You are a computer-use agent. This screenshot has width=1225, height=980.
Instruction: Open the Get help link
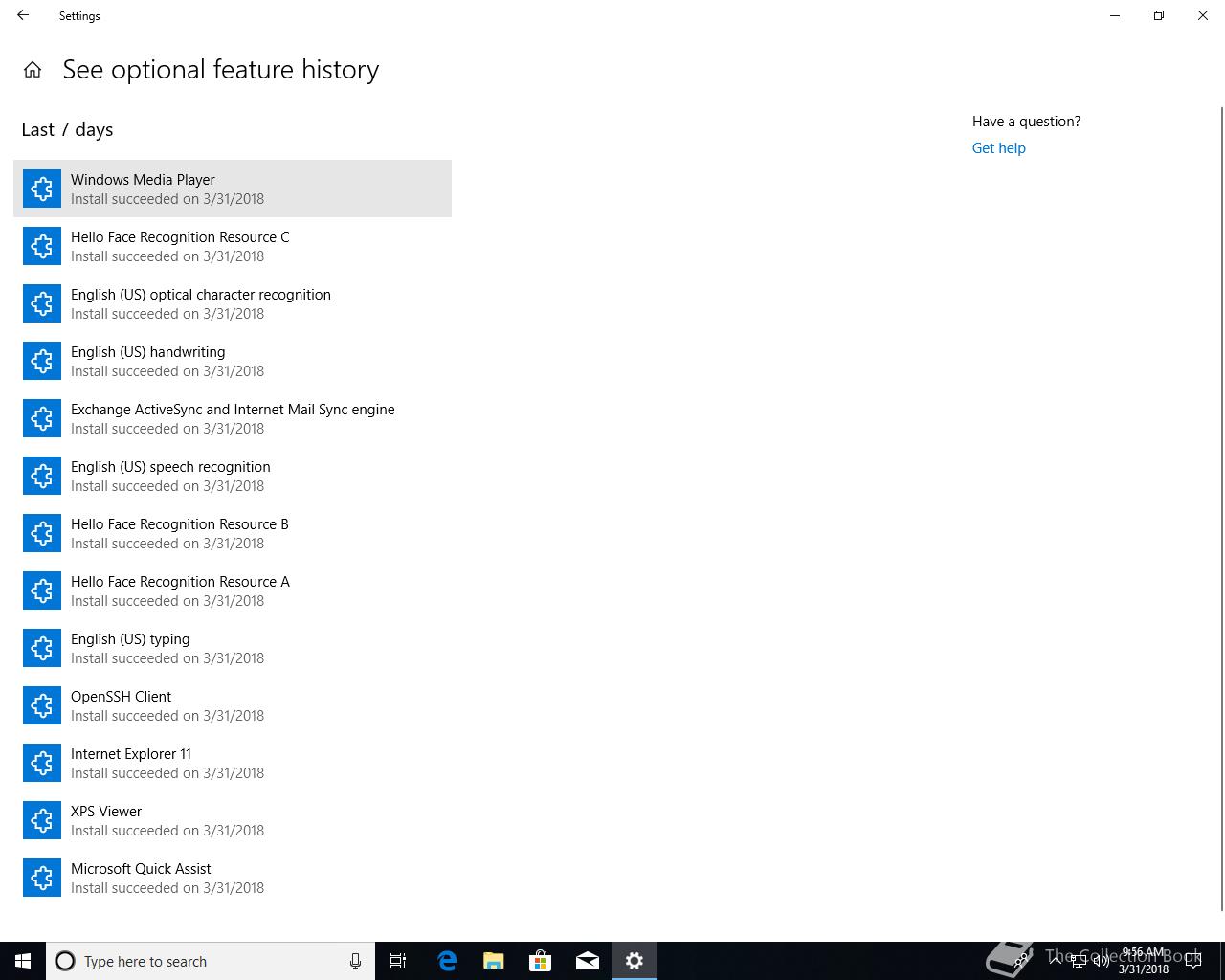pos(998,148)
